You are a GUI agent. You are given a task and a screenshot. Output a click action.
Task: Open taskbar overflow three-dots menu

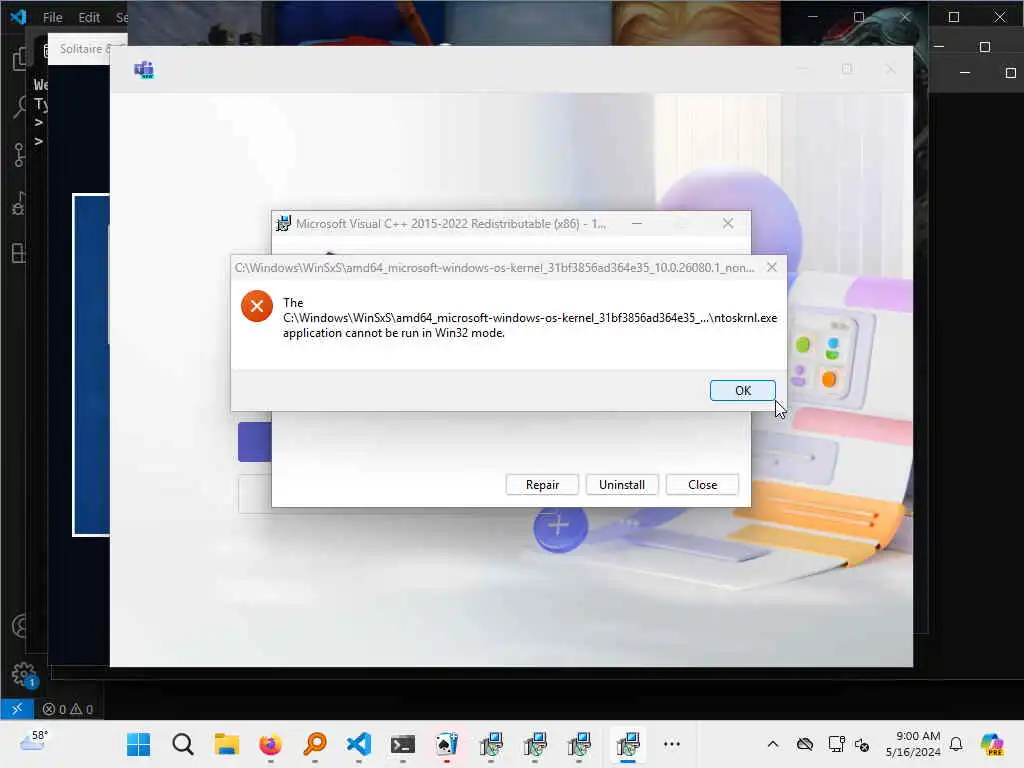[x=671, y=744]
